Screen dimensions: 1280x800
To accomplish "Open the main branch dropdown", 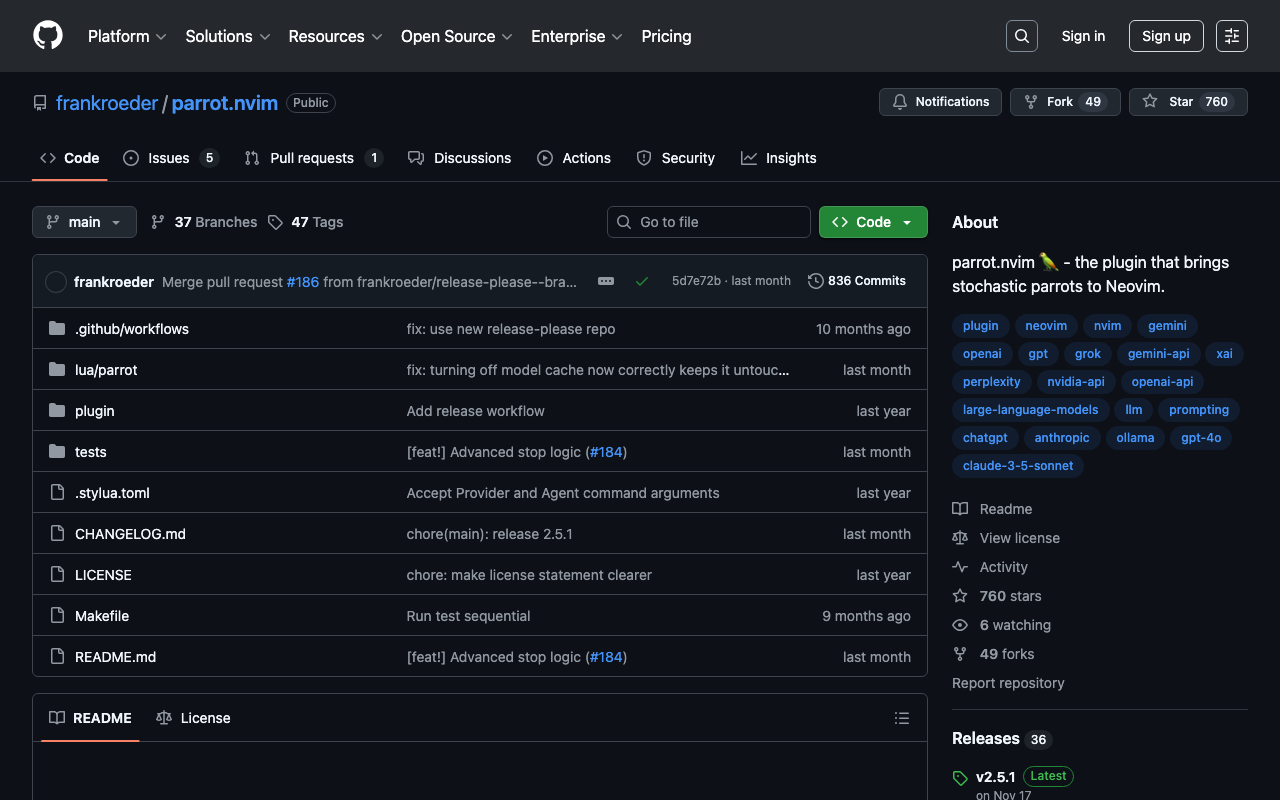I will click(84, 222).
